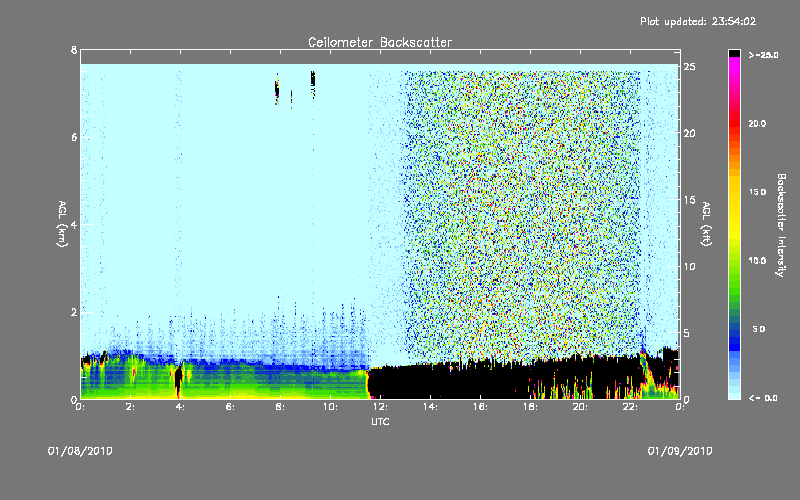
Task: Click the 6 km label on left axis
Action: (x=74, y=137)
